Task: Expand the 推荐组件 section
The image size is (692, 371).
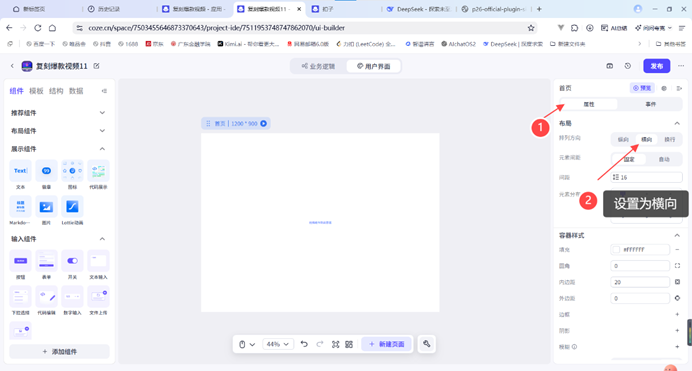Action: tap(102, 113)
